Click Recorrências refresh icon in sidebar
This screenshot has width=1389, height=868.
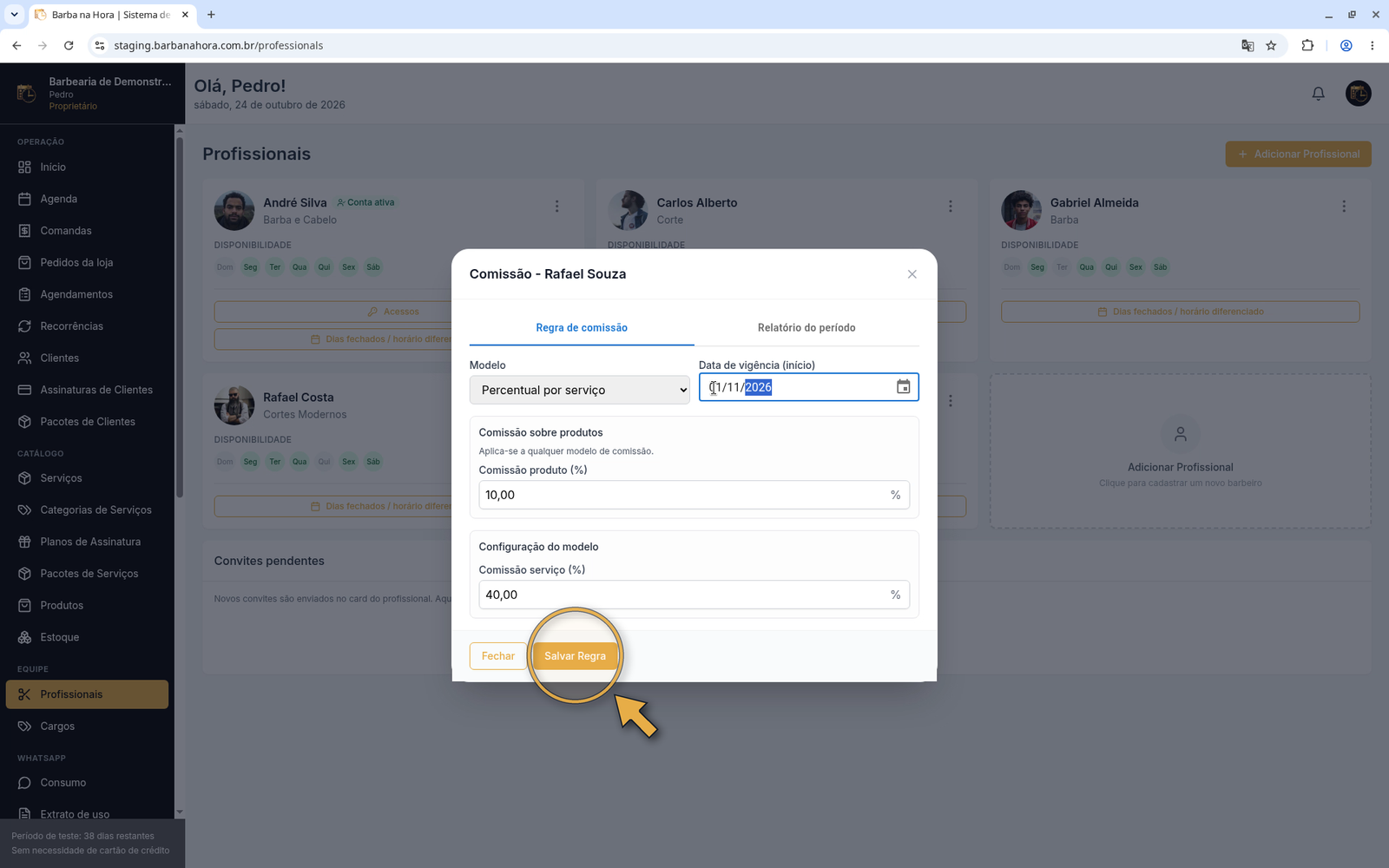(x=24, y=326)
